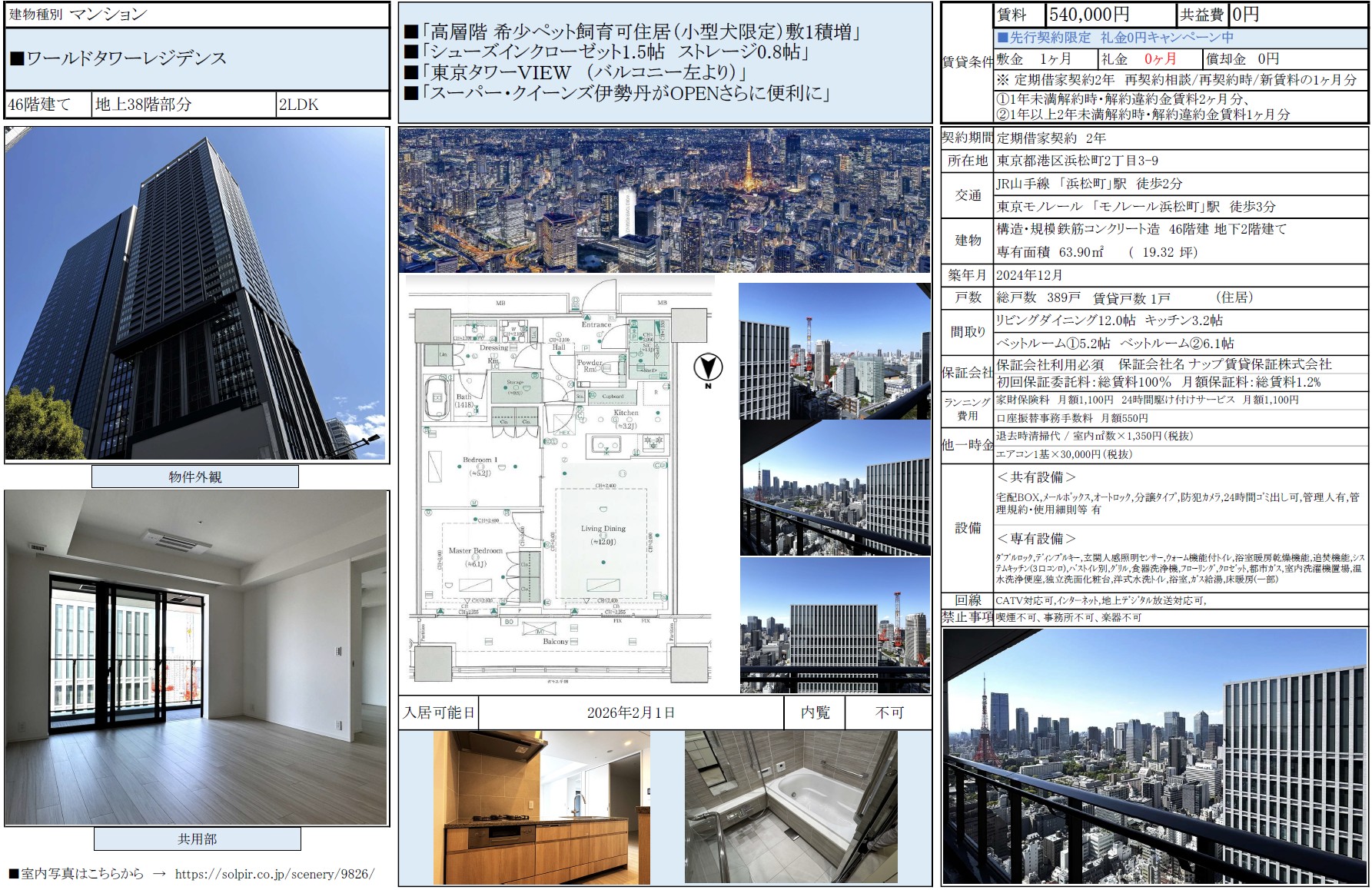This screenshot has width=1372, height=890.
Task: Click the red 0ヶ月 key money text
Action: click(1160, 59)
